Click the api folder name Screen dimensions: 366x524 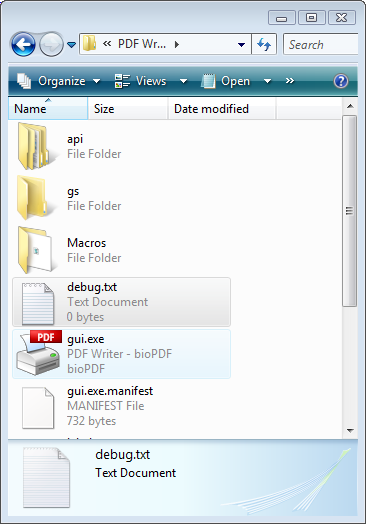[75, 139]
